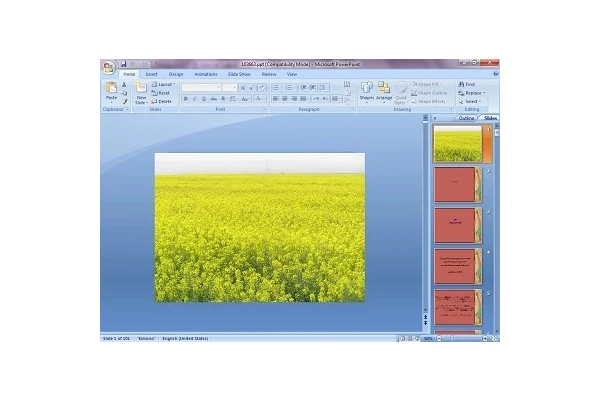
Task: Expand the Select dropdown in Editing
Action: pos(470,101)
